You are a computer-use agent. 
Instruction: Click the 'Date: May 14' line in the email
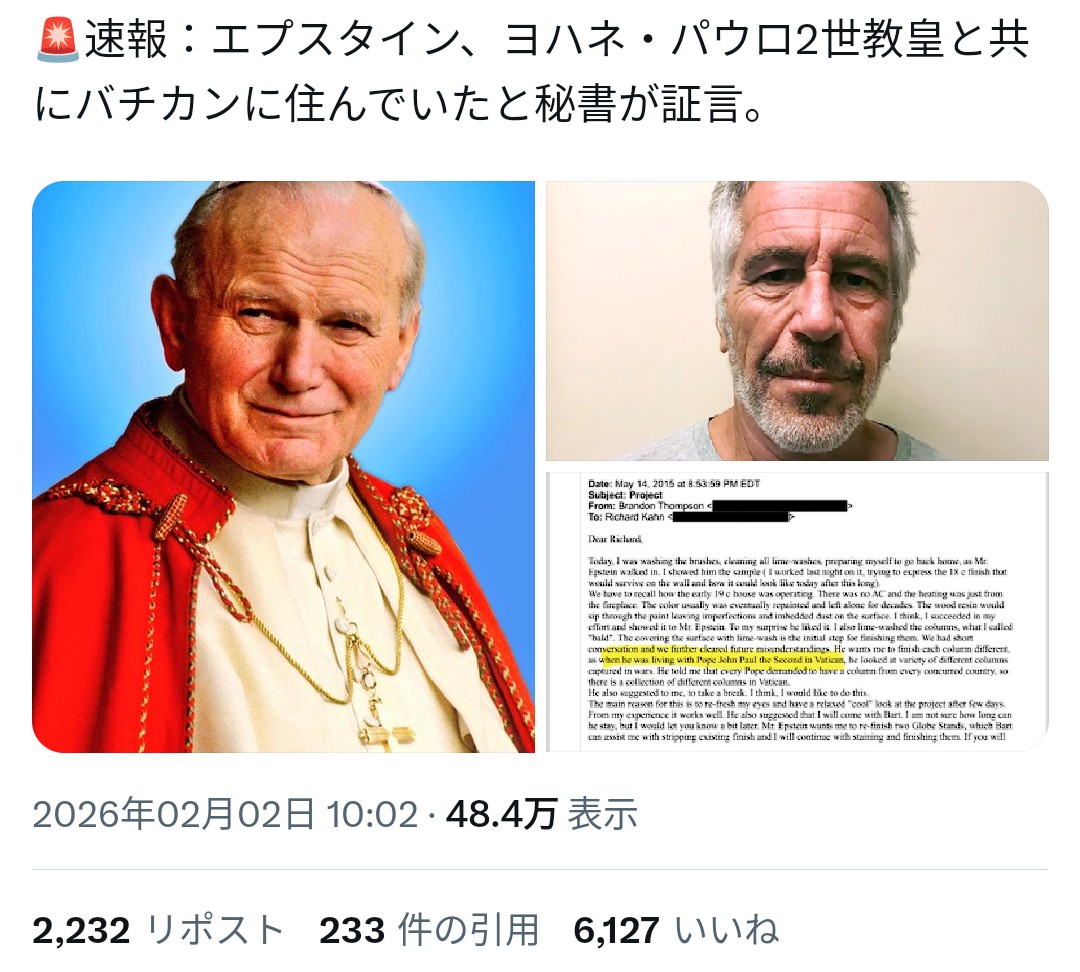coord(674,484)
